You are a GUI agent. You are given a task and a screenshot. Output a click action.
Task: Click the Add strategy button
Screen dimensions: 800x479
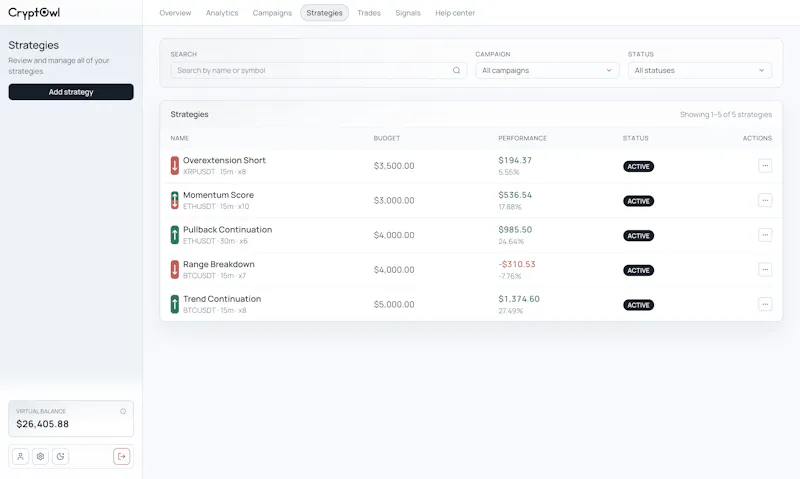pyautogui.click(x=71, y=92)
